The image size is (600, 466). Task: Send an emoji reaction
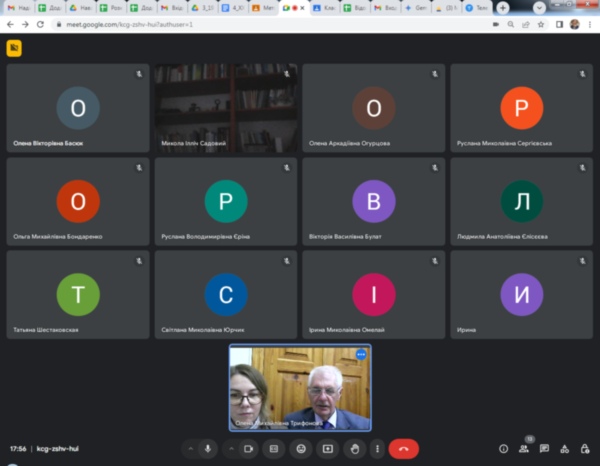pyautogui.click(x=299, y=449)
